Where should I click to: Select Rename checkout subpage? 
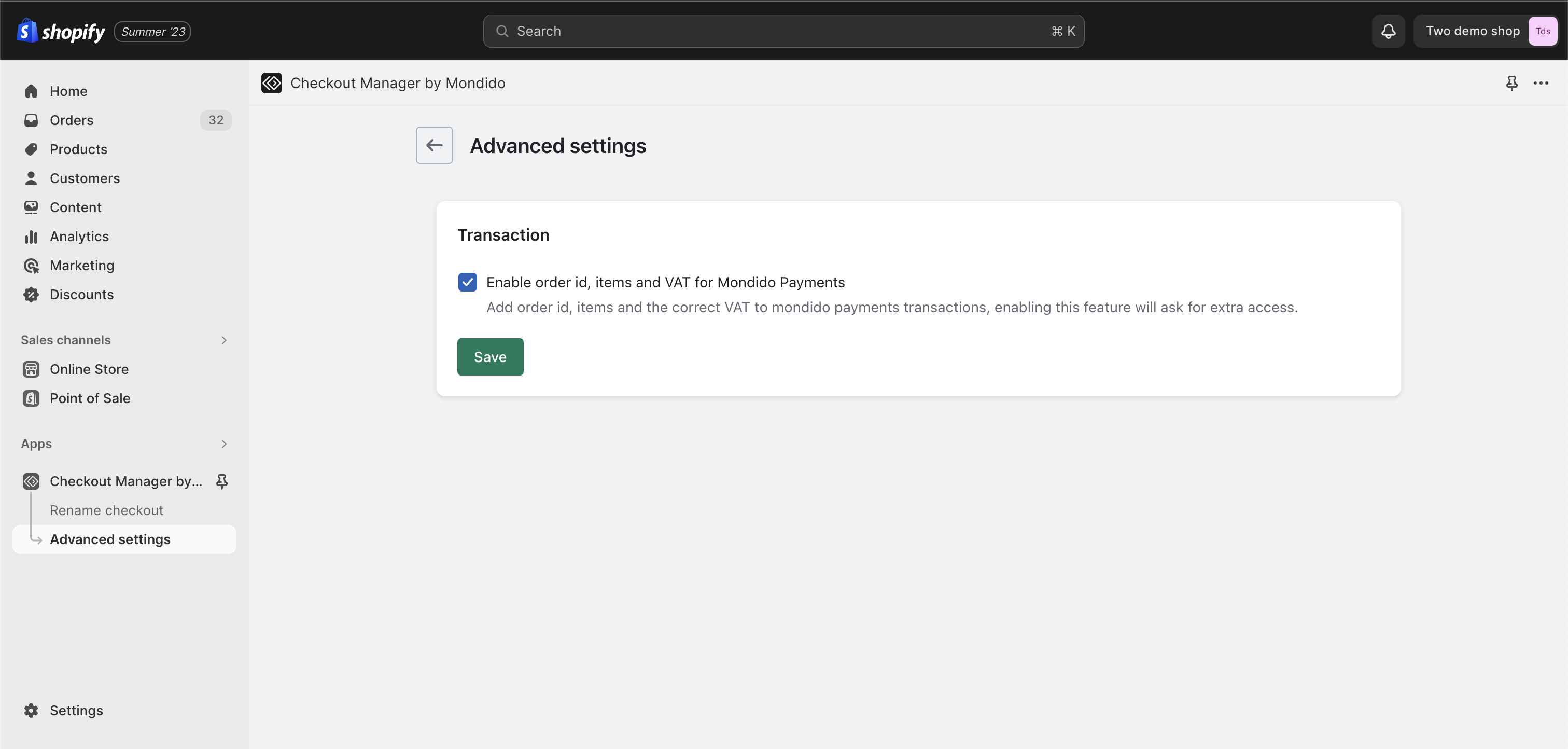tap(106, 510)
